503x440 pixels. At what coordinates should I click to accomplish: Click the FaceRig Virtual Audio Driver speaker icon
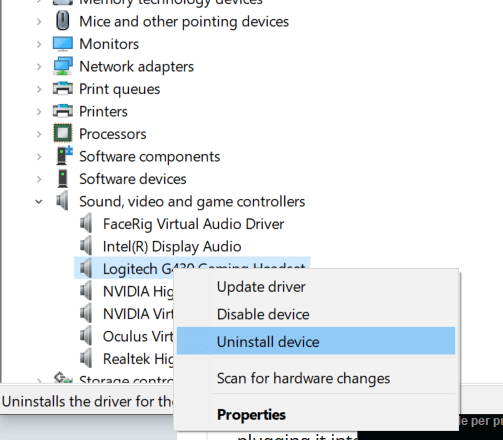point(86,223)
